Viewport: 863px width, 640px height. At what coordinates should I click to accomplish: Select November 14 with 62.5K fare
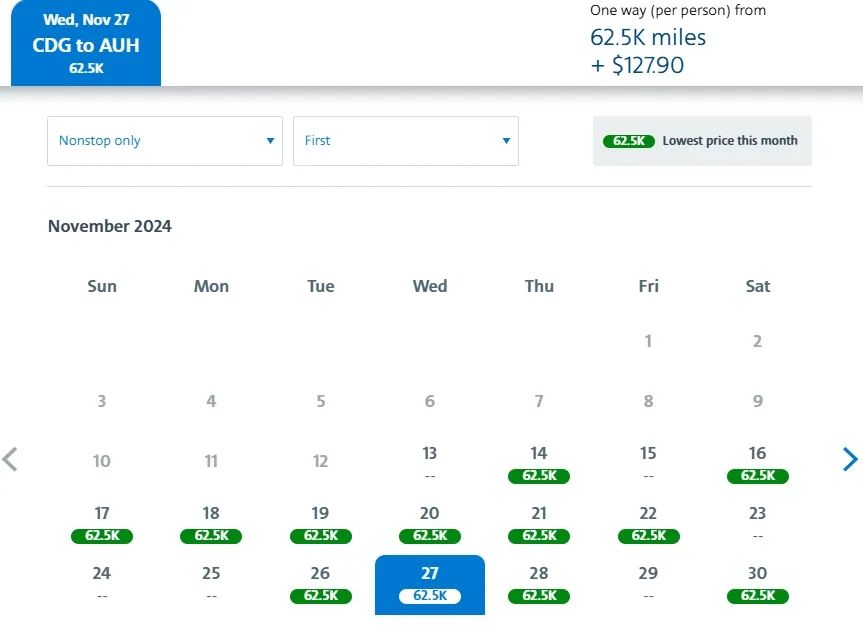(x=539, y=463)
